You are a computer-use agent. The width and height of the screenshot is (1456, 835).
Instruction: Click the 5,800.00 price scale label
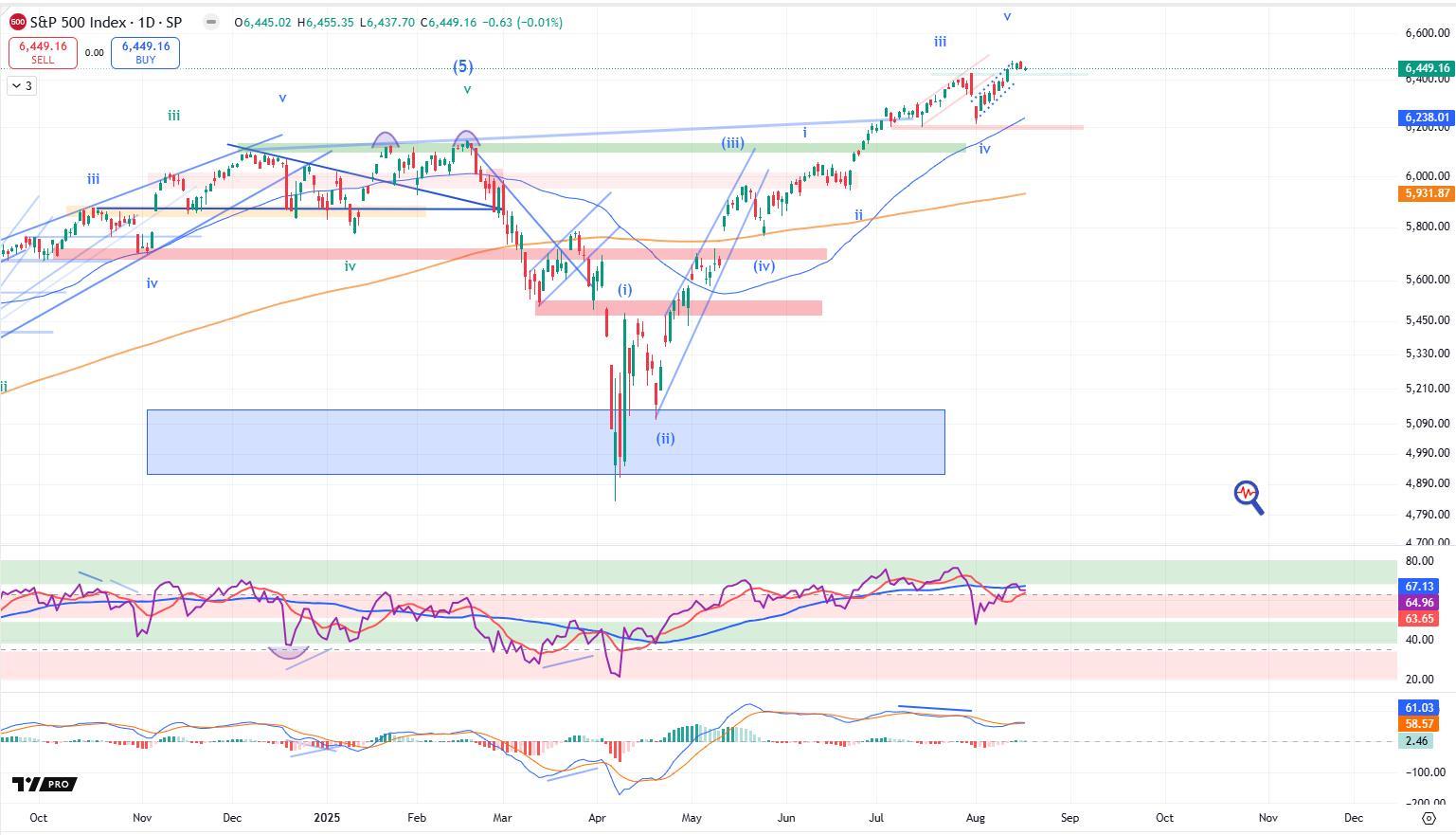(x=1428, y=227)
